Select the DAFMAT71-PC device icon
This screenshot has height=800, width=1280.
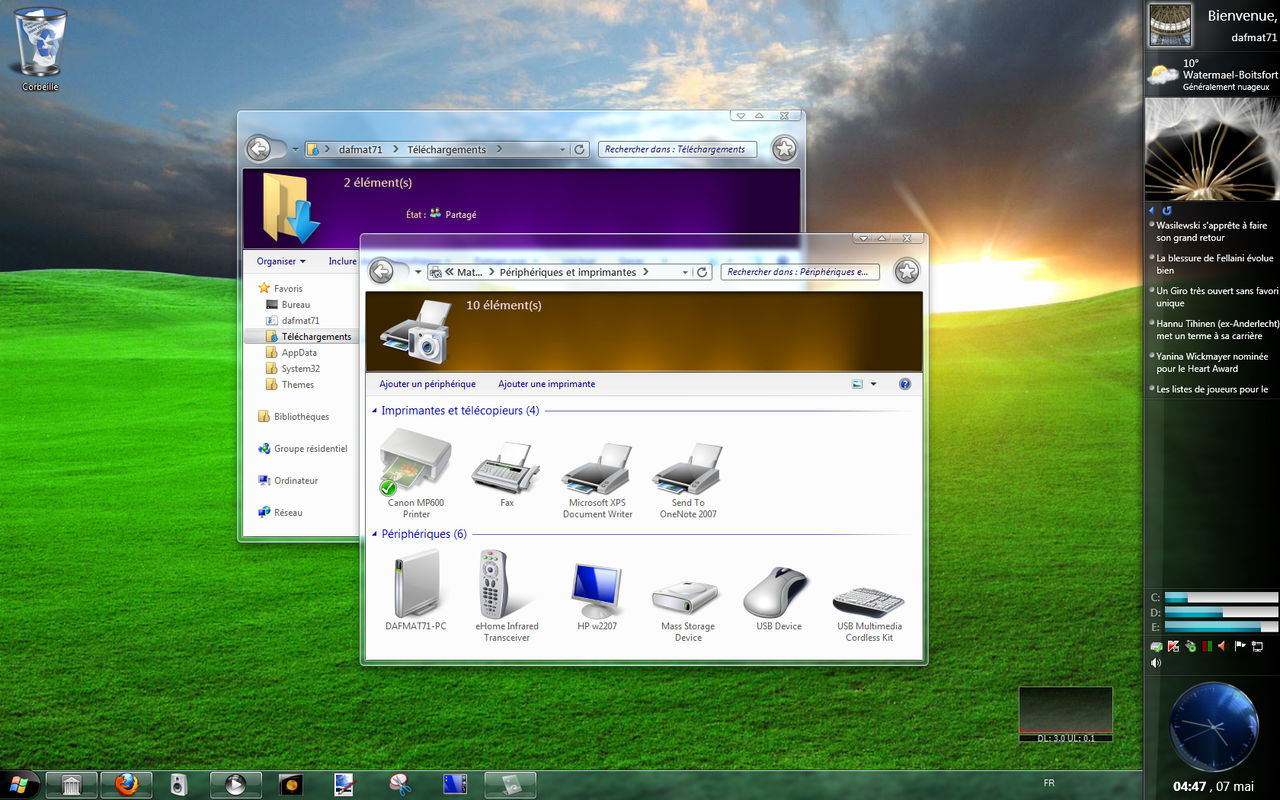pyautogui.click(x=416, y=590)
